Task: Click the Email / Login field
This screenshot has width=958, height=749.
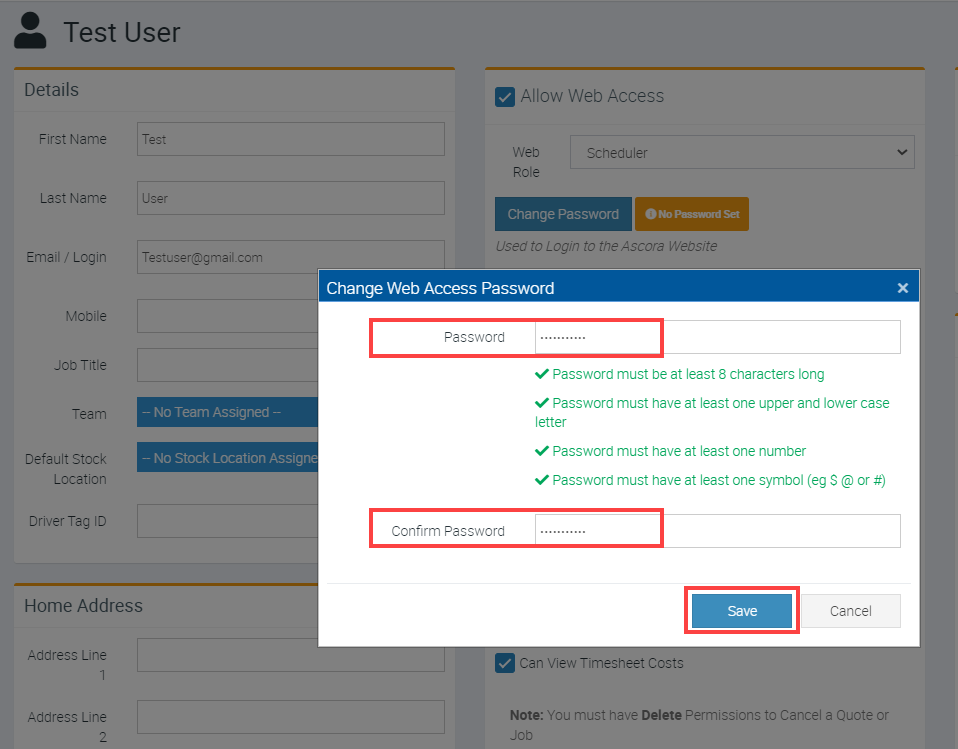Action: coord(290,257)
